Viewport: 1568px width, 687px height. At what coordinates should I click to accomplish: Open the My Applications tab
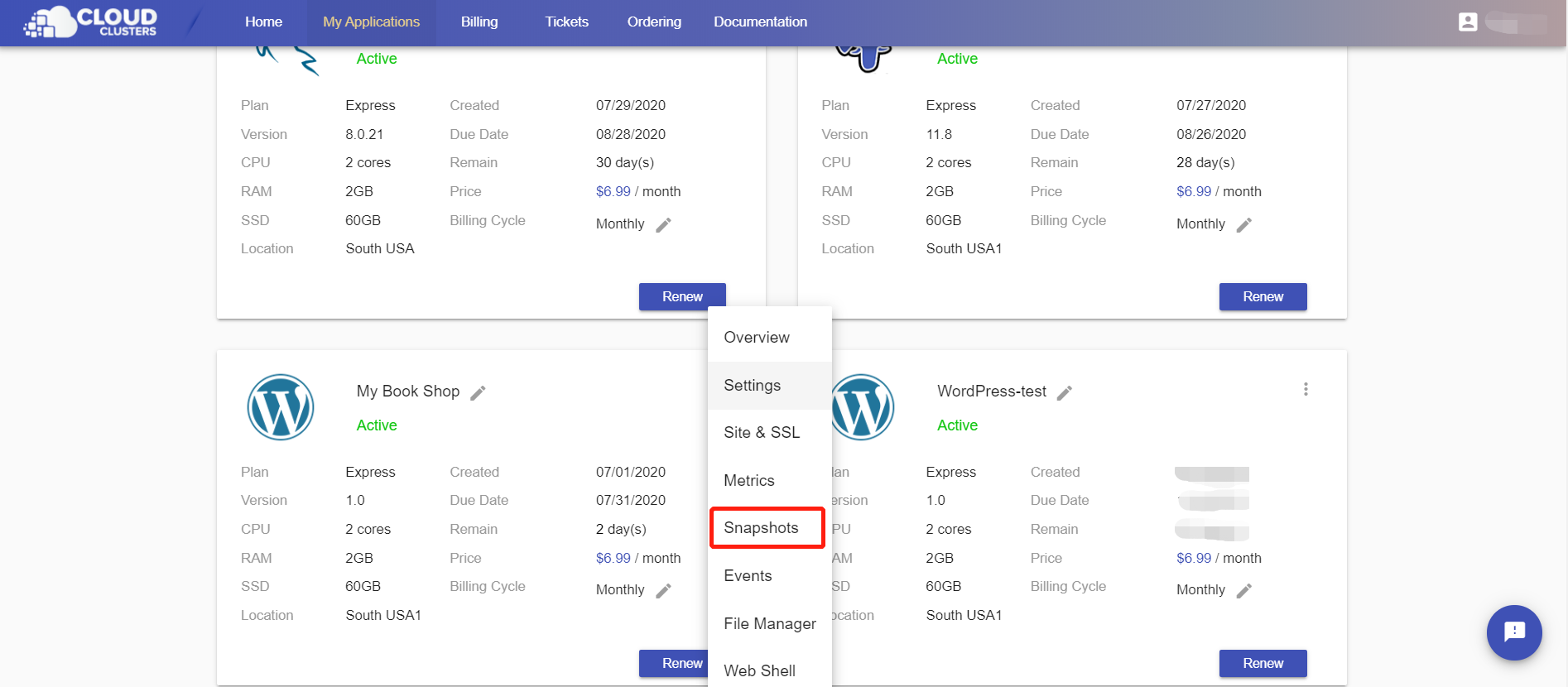[371, 22]
